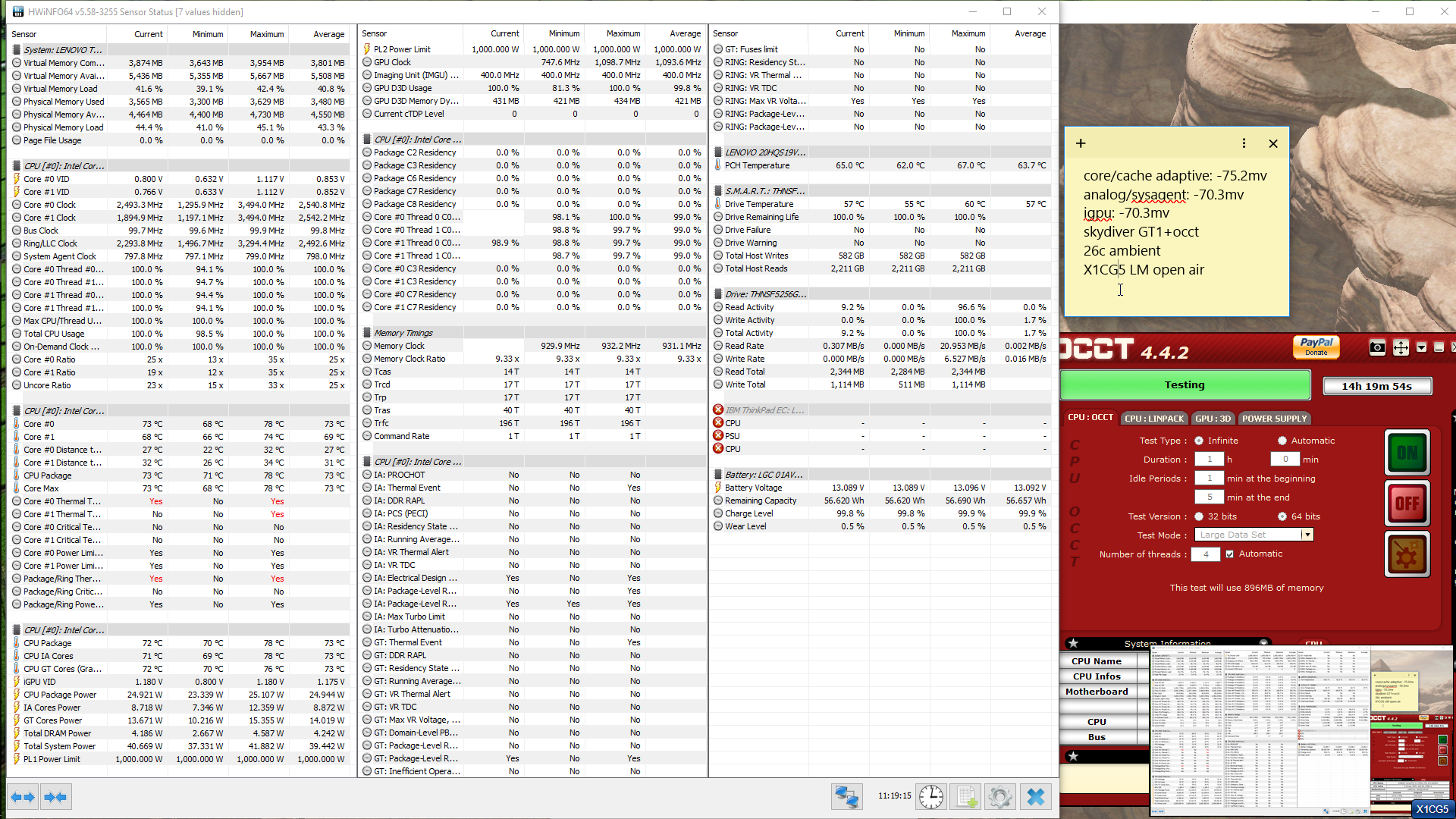Click the idle minutes at beginning field

click(x=1209, y=479)
